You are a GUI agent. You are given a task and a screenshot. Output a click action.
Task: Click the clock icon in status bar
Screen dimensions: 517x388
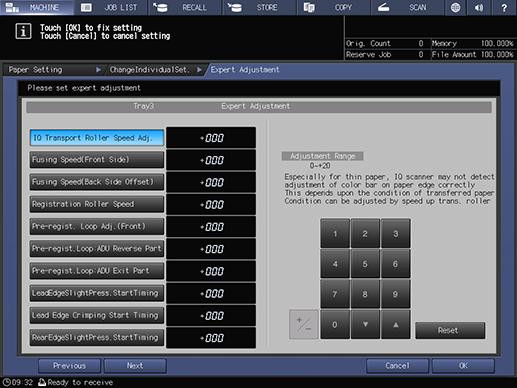pos(6,382)
